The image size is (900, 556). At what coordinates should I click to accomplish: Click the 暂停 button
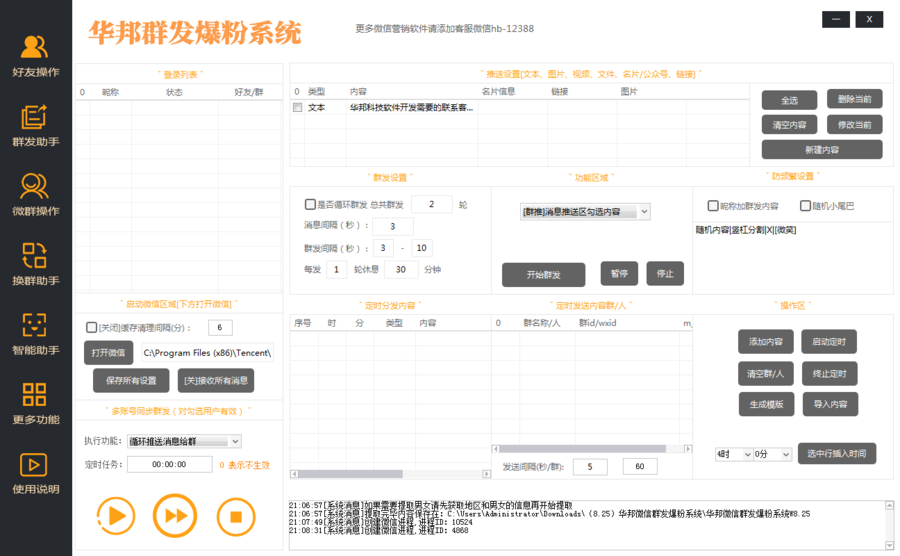click(x=619, y=273)
